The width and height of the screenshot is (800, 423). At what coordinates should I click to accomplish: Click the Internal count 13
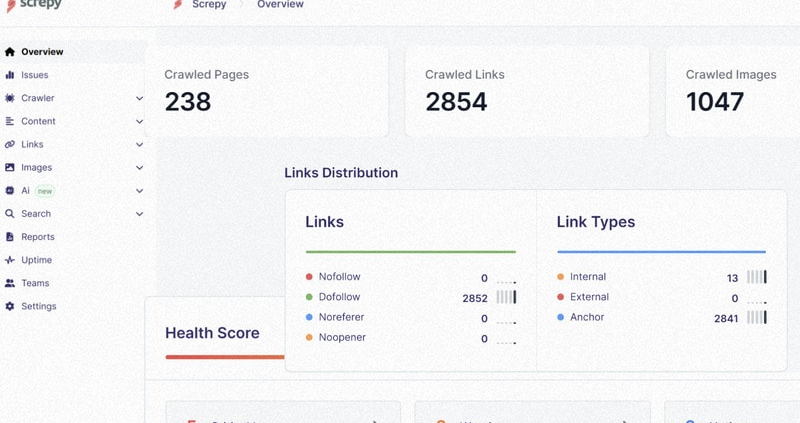click(733, 278)
